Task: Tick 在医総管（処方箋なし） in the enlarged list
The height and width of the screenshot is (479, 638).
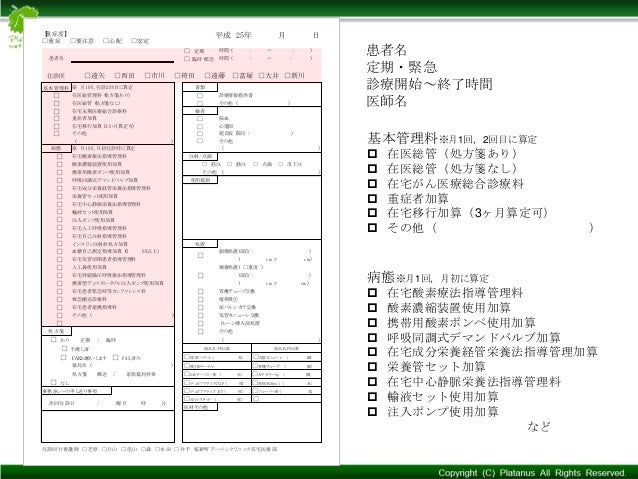Action: pyautogui.click(x=372, y=168)
